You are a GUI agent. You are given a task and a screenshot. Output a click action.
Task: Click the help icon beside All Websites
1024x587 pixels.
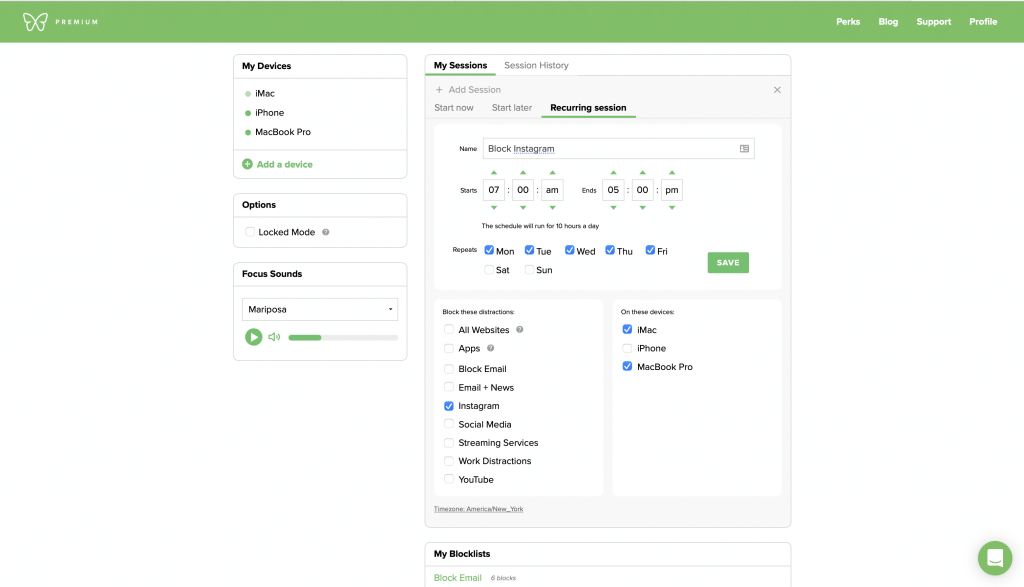pyautogui.click(x=519, y=330)
